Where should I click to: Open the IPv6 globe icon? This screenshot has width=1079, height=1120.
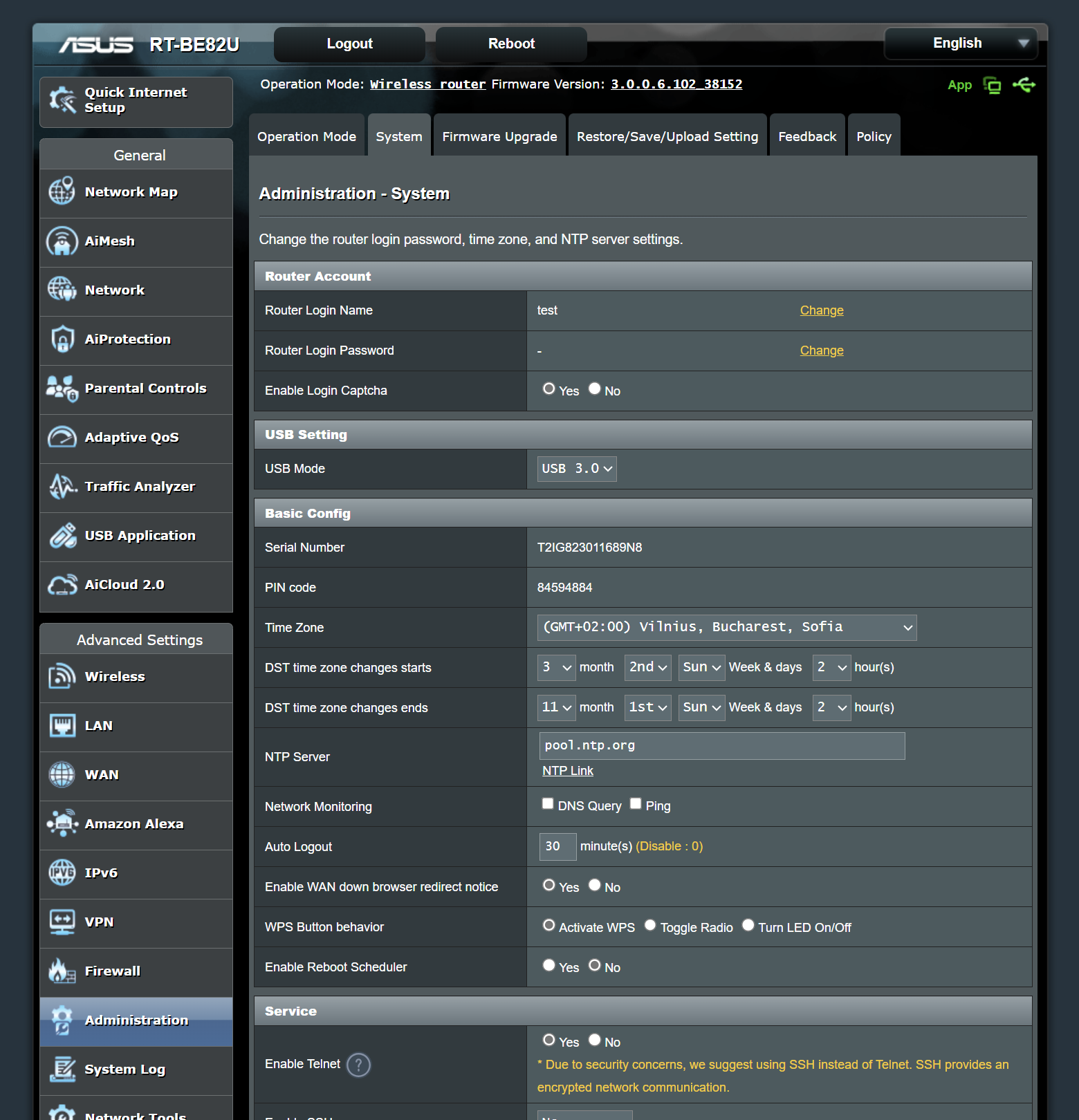62,872
